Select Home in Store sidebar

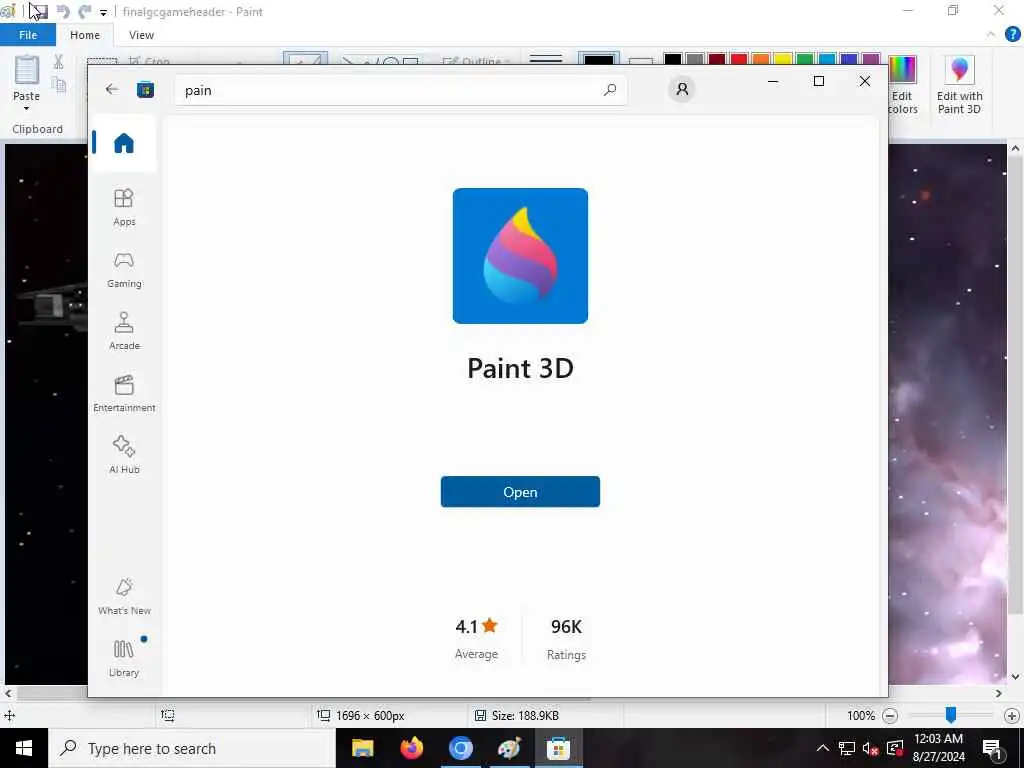tap(123, 143)
